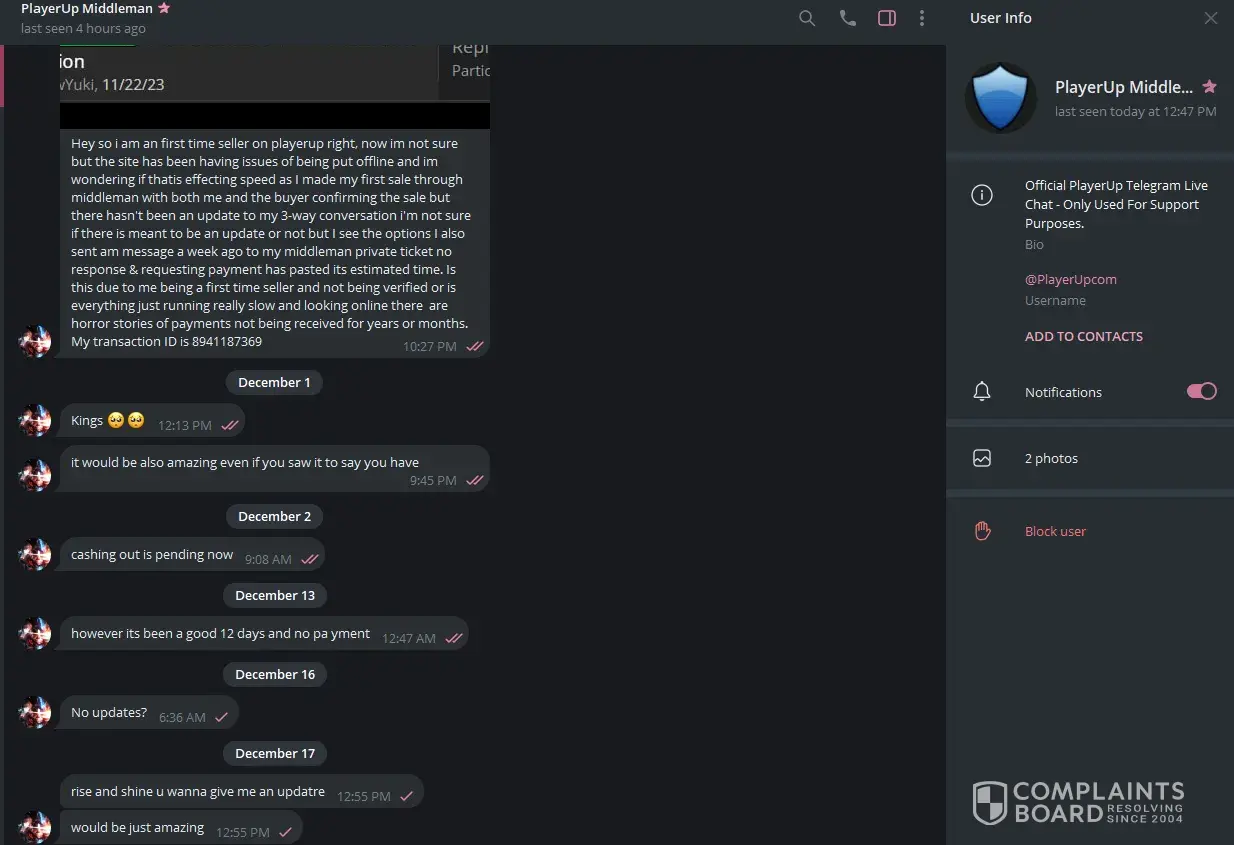
Task: Toggle the user info side panel icon
Action: click(887, 18)
